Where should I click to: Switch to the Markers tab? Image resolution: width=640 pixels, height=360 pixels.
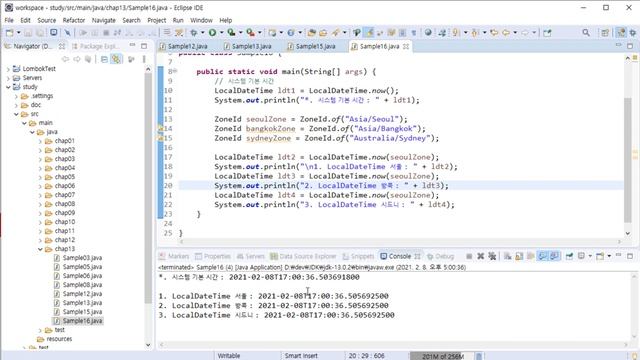[x=174, y=256]
